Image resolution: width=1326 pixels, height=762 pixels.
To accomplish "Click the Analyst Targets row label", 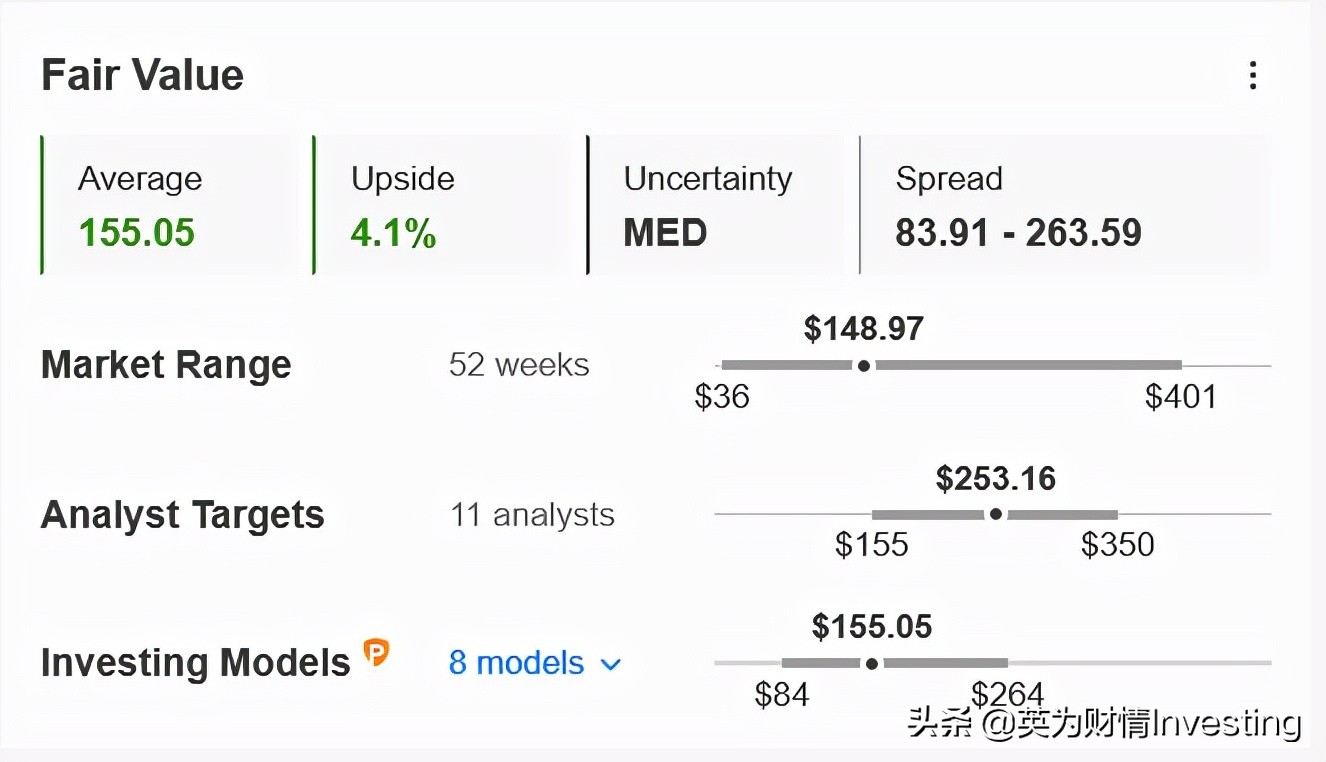I will 183,515.
